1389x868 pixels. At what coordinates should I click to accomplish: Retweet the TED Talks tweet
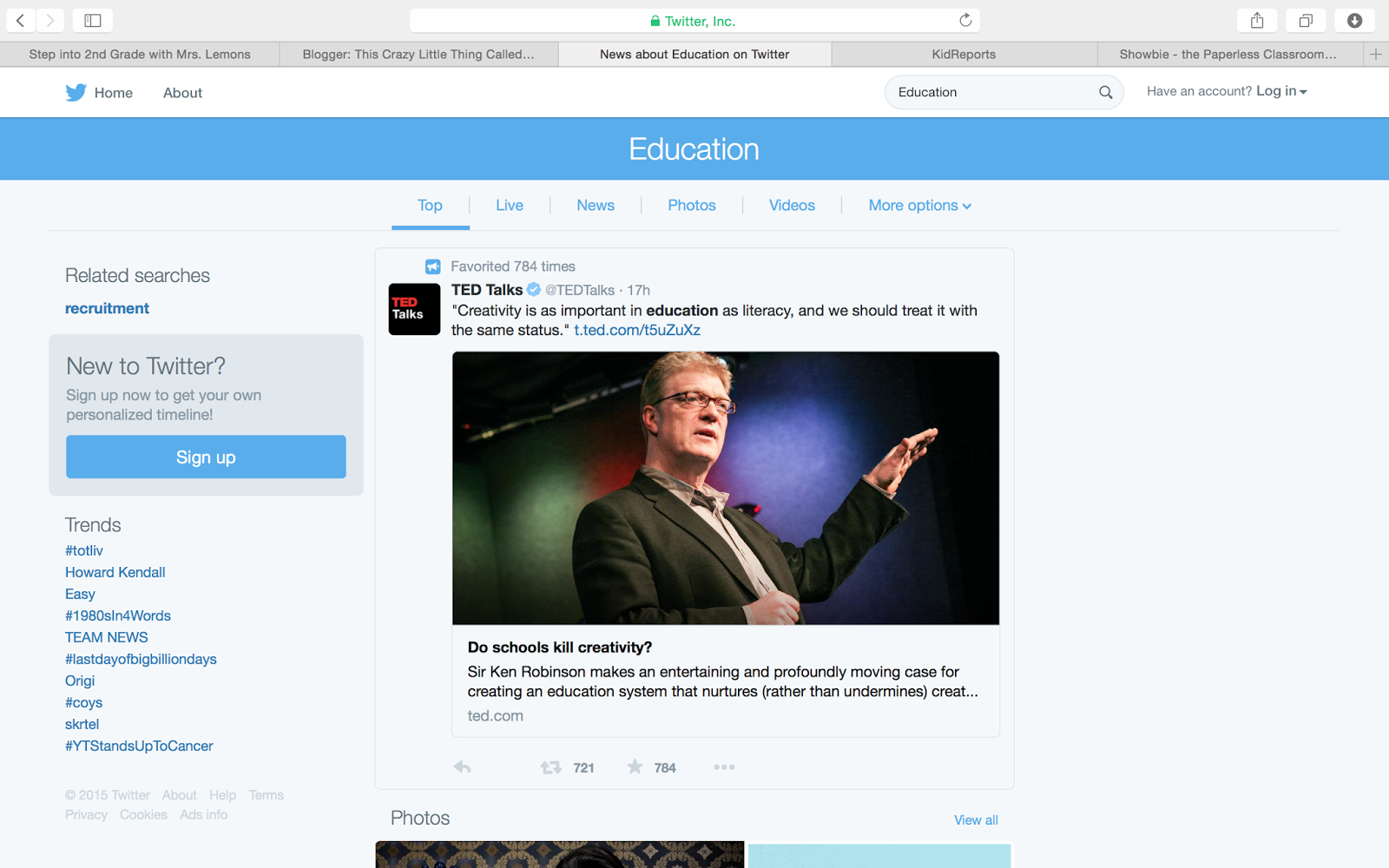coord(550,767)
